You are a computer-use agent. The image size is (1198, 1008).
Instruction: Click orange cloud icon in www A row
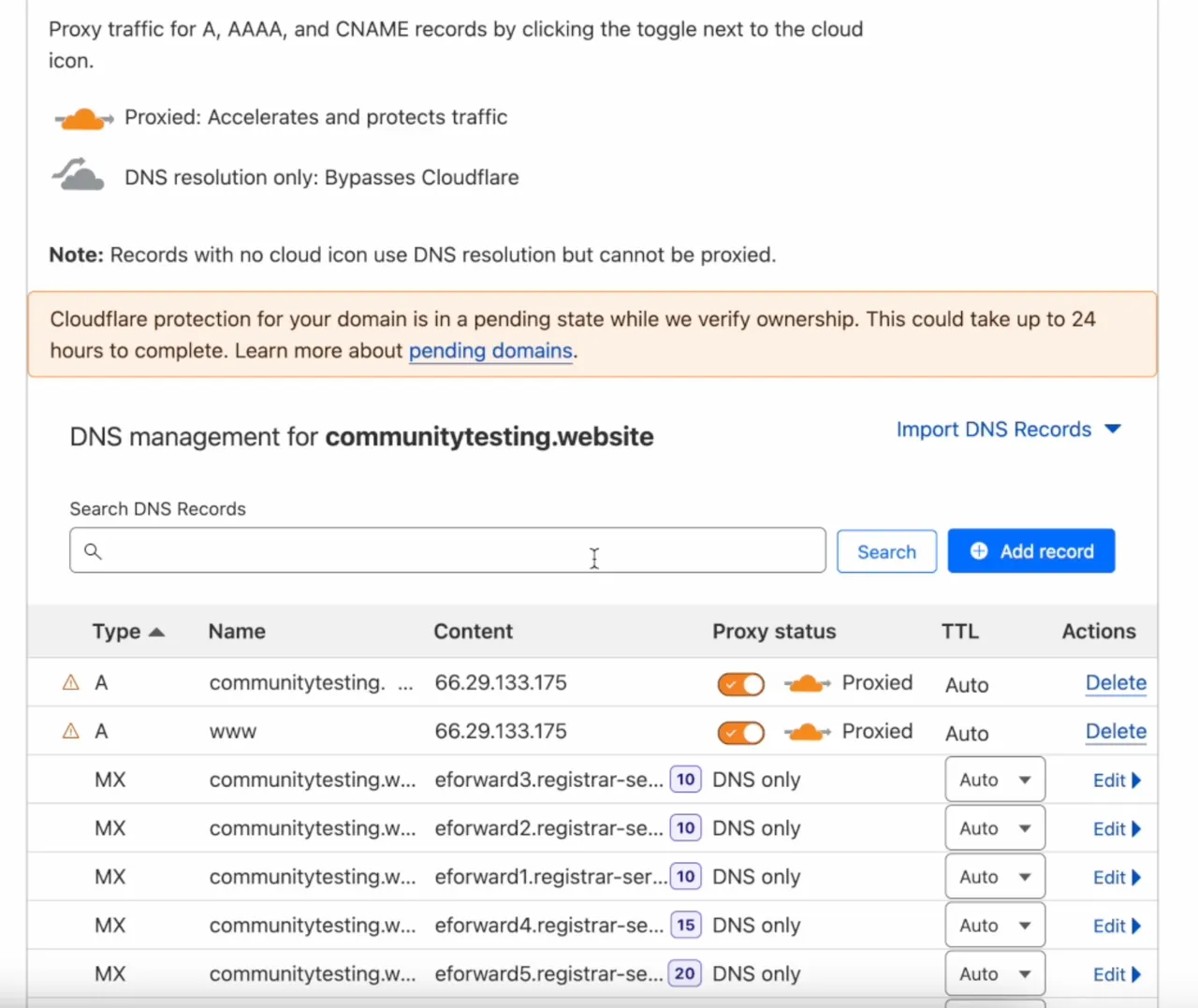pyautogui.click(x=807, y=733)
